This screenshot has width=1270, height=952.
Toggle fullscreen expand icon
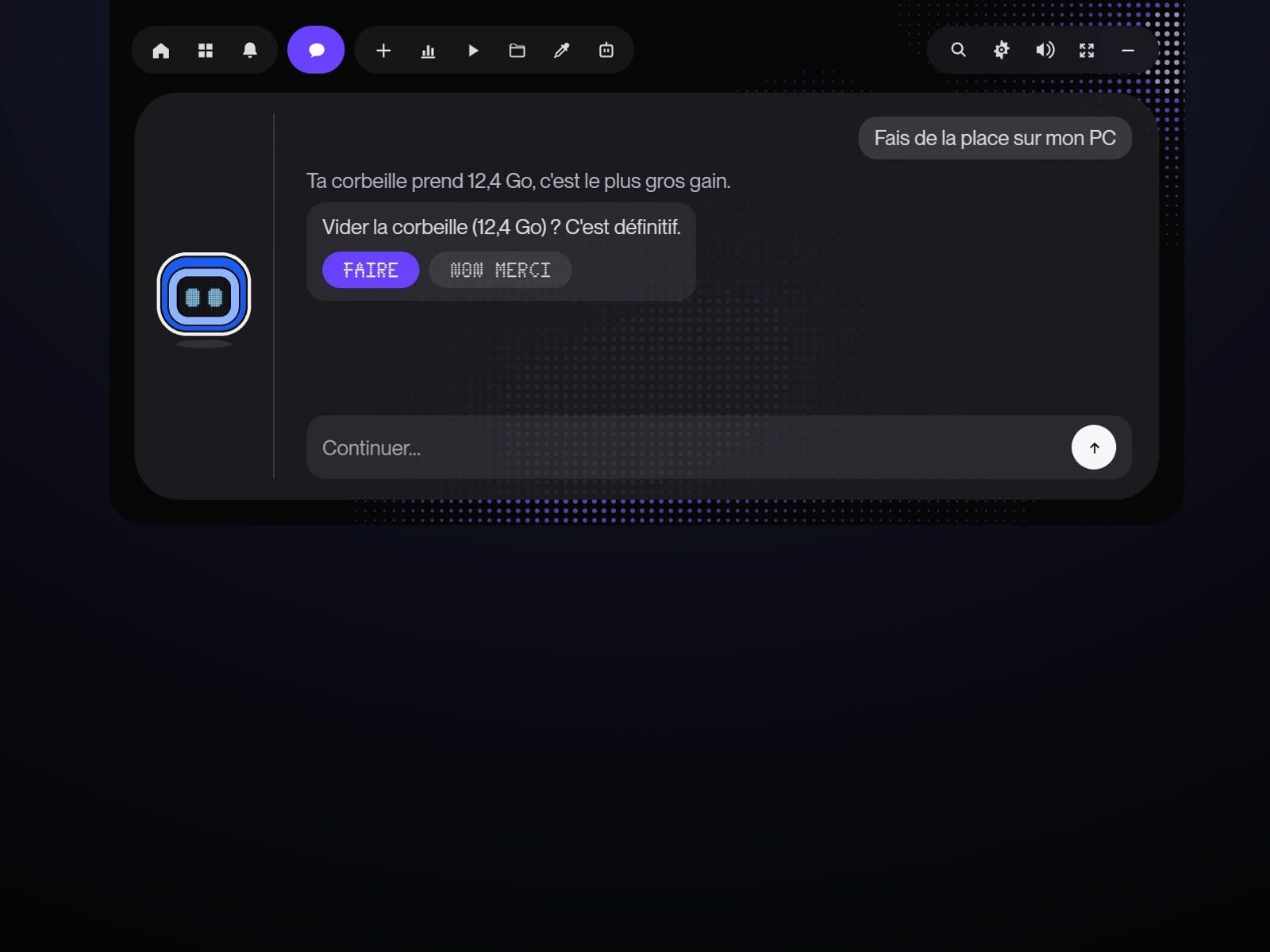1087,50
